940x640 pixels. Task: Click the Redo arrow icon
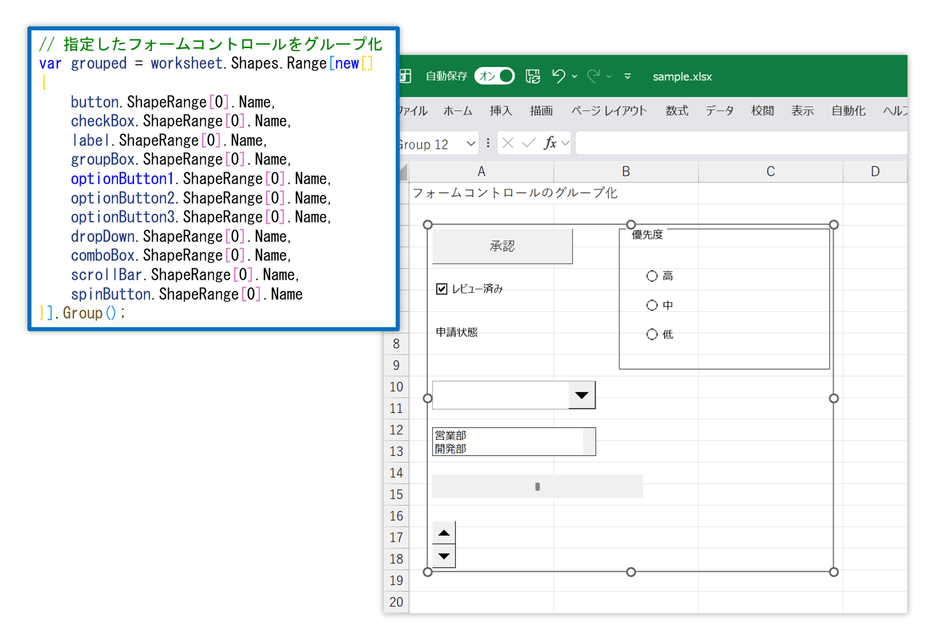593,76
